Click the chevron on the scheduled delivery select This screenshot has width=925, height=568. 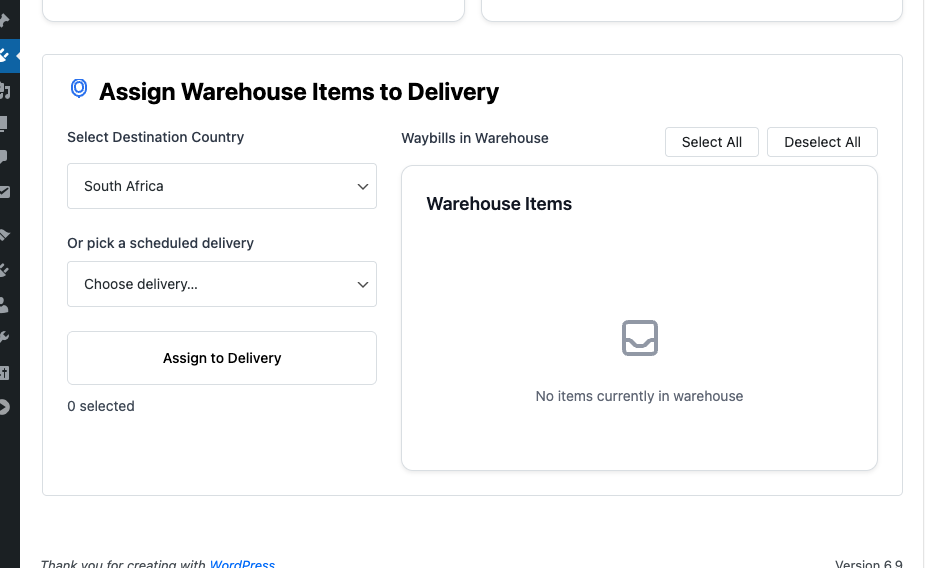tap(363, 284)
